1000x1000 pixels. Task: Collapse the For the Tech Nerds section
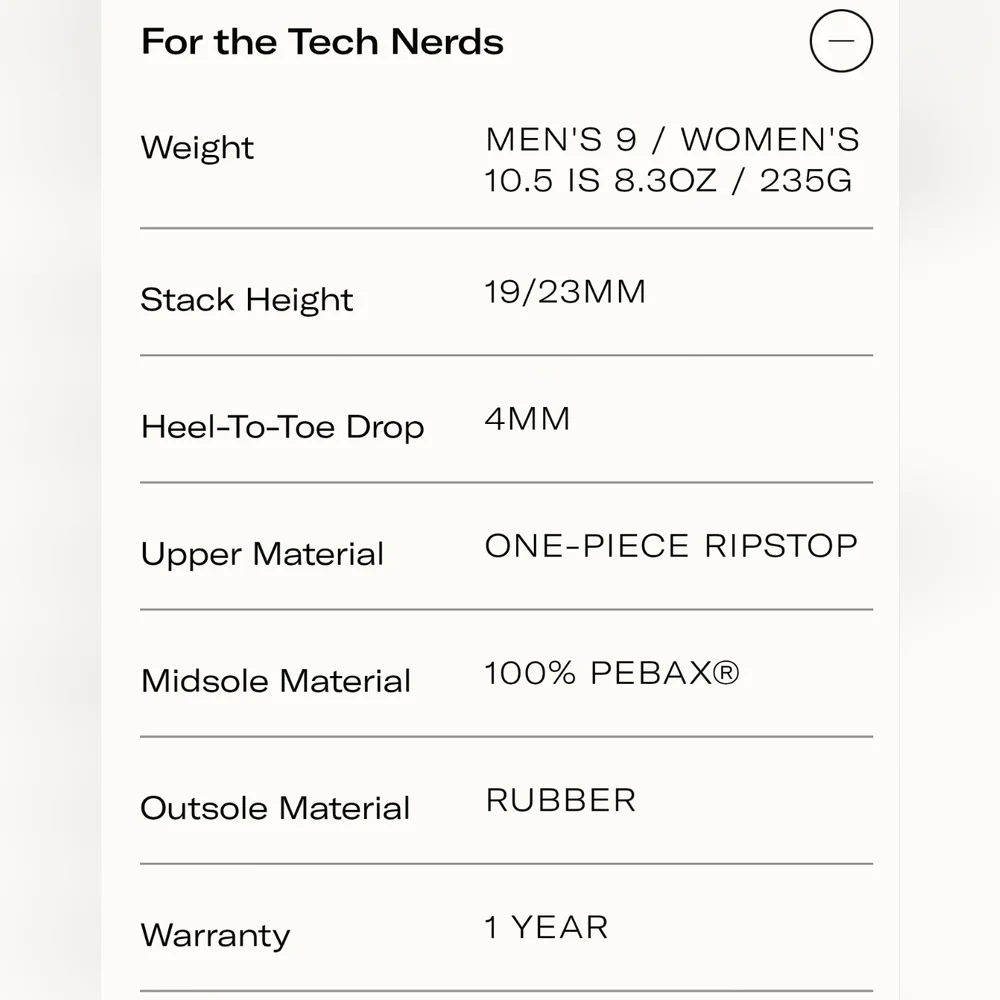[841, 41]
